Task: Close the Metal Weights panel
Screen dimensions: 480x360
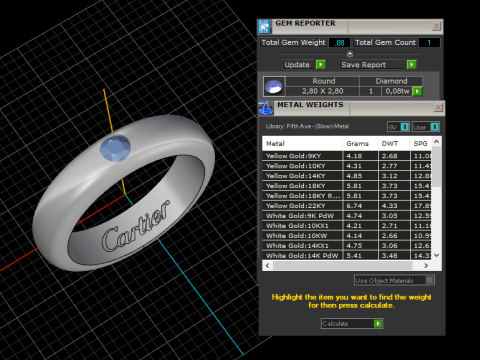Action: tap(438, 107)
